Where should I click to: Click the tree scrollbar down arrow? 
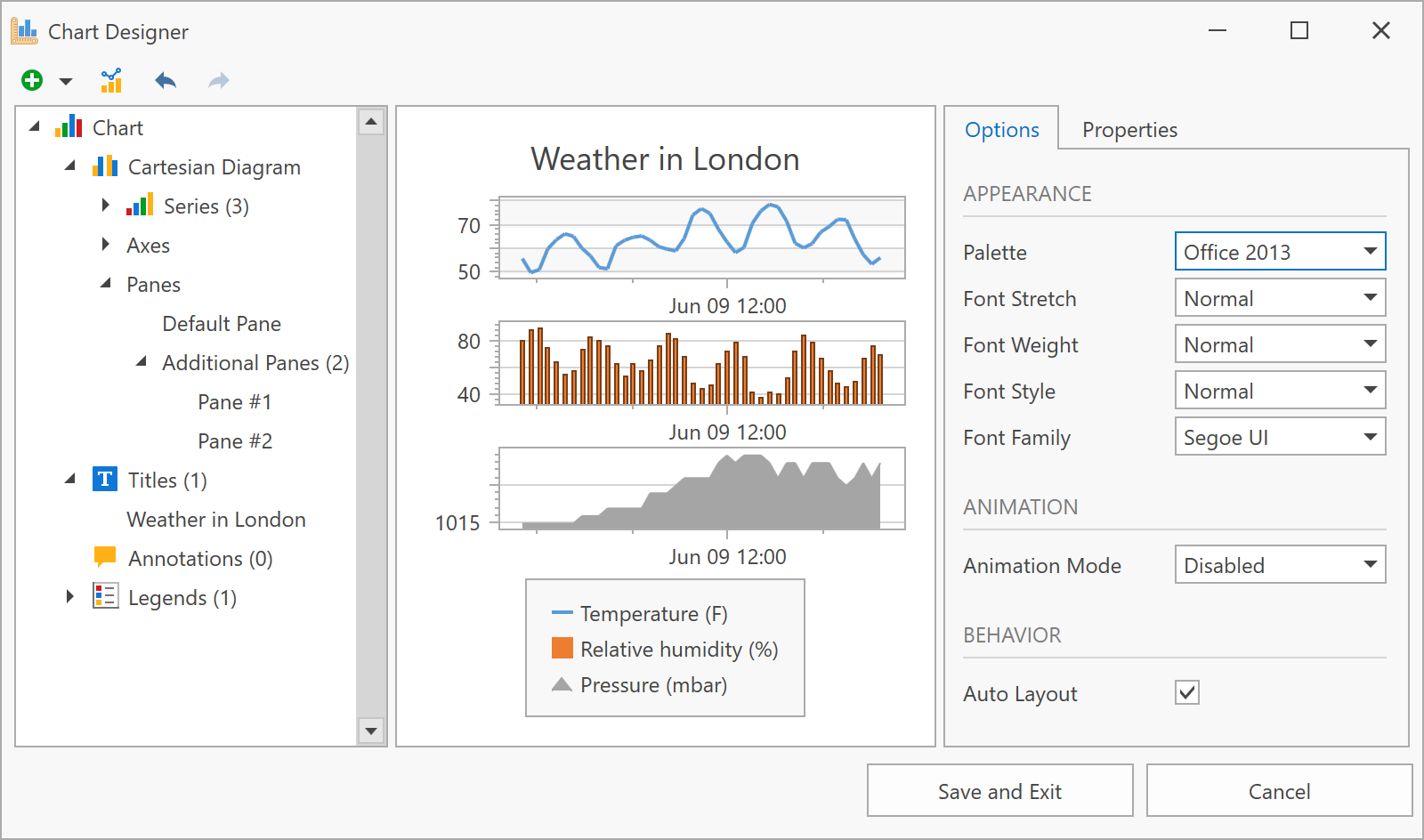[371, 731]
